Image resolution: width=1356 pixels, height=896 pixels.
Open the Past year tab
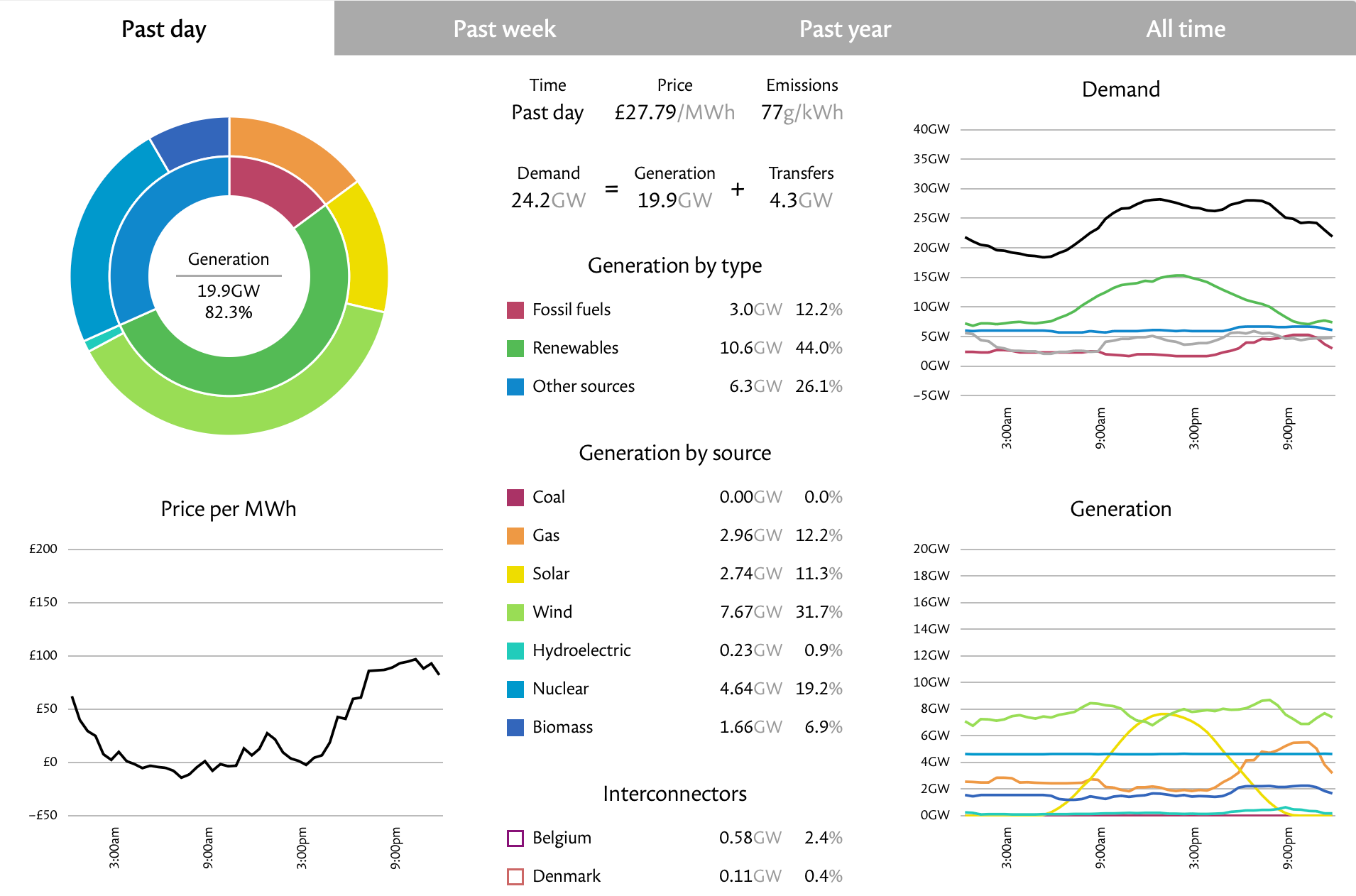click(845, 28)
